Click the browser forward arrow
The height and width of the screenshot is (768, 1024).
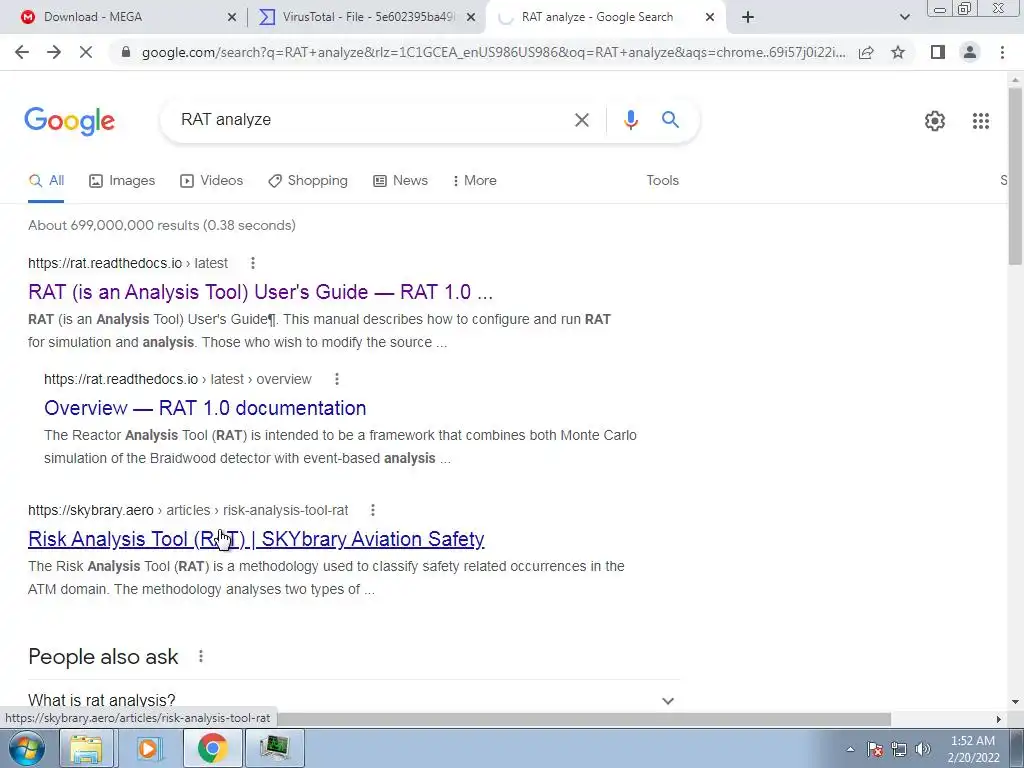point(54,52)
